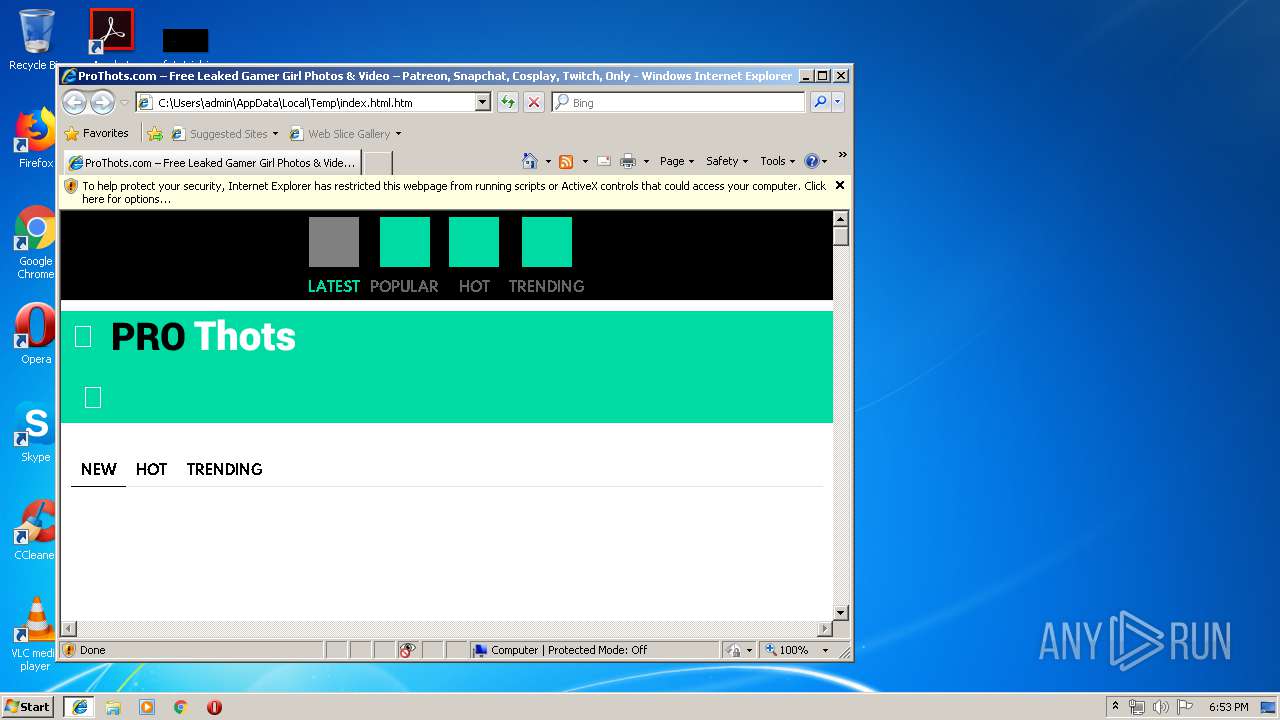Close the yellow information bar
The height and width of the screenshot is (720, 1280).
(x=840, y=185)
